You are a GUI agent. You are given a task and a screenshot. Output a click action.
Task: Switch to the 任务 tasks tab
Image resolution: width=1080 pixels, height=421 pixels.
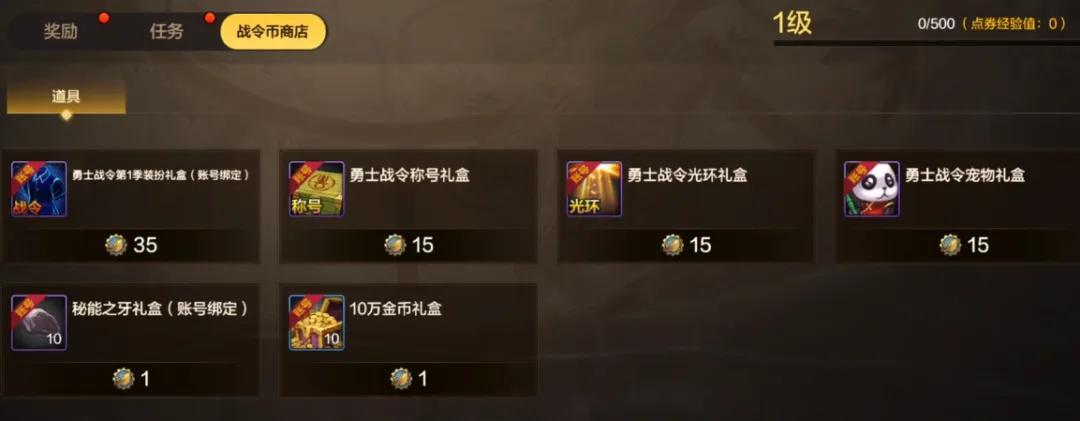(167, 32)
